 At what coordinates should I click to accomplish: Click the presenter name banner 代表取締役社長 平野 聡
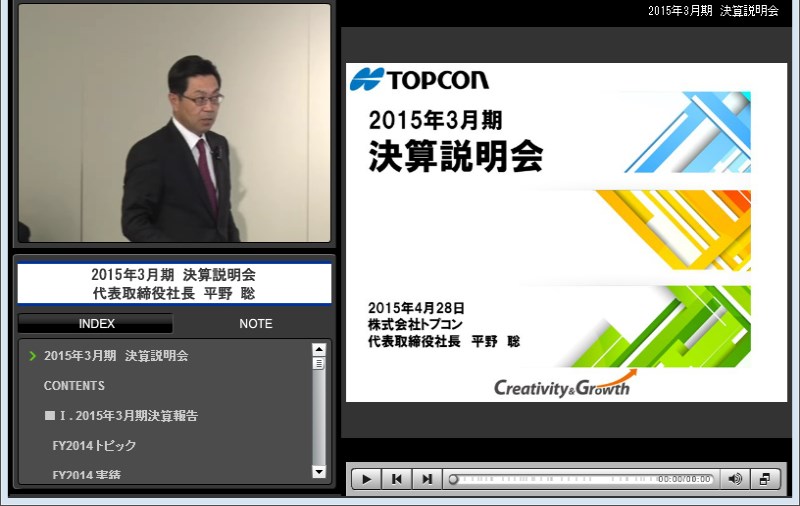173,293
